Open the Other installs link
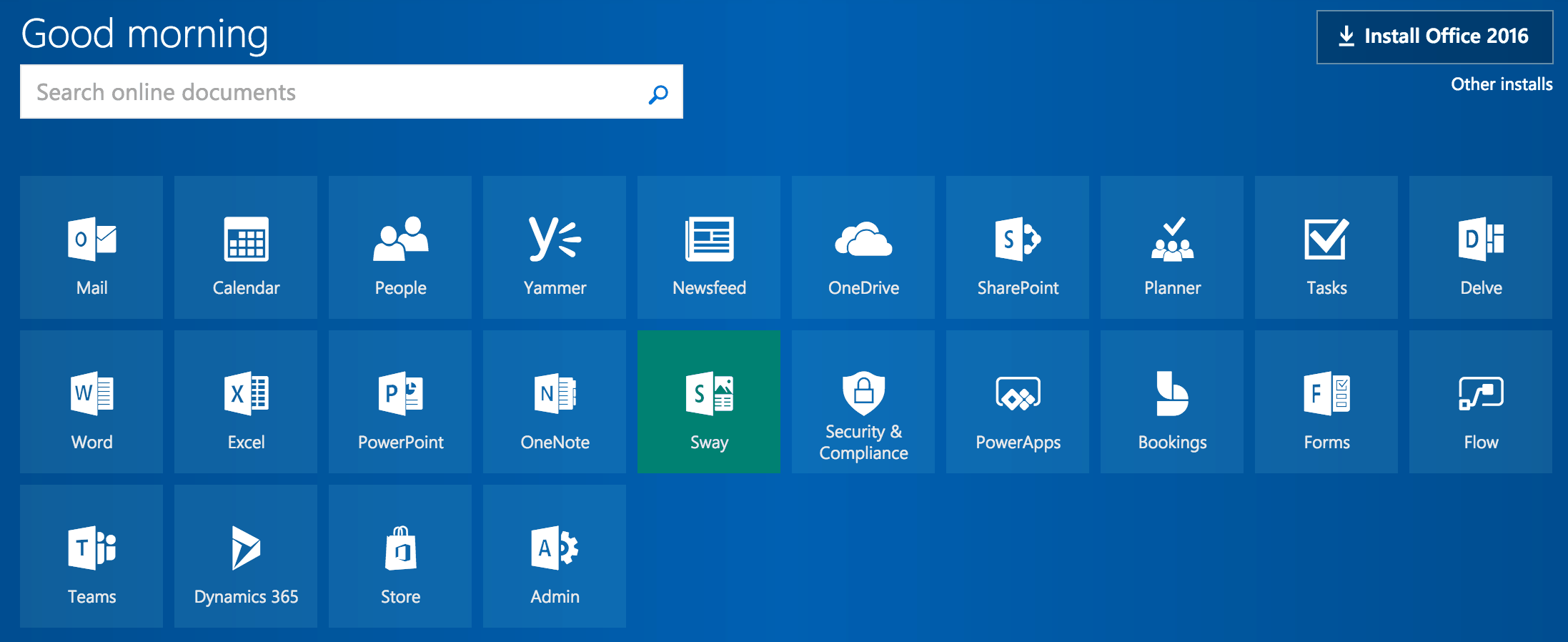Viewport: 1568px width, 642px height. pos(1502,84)
